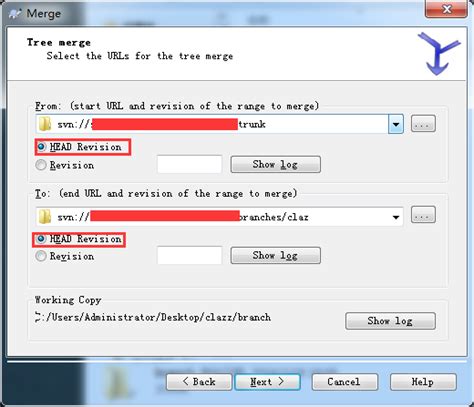Image resolution: width=474 pixels, height=407 pixels.
Task: Expand the To URL dropdown with branches/clazz
Action: point(396,217)
